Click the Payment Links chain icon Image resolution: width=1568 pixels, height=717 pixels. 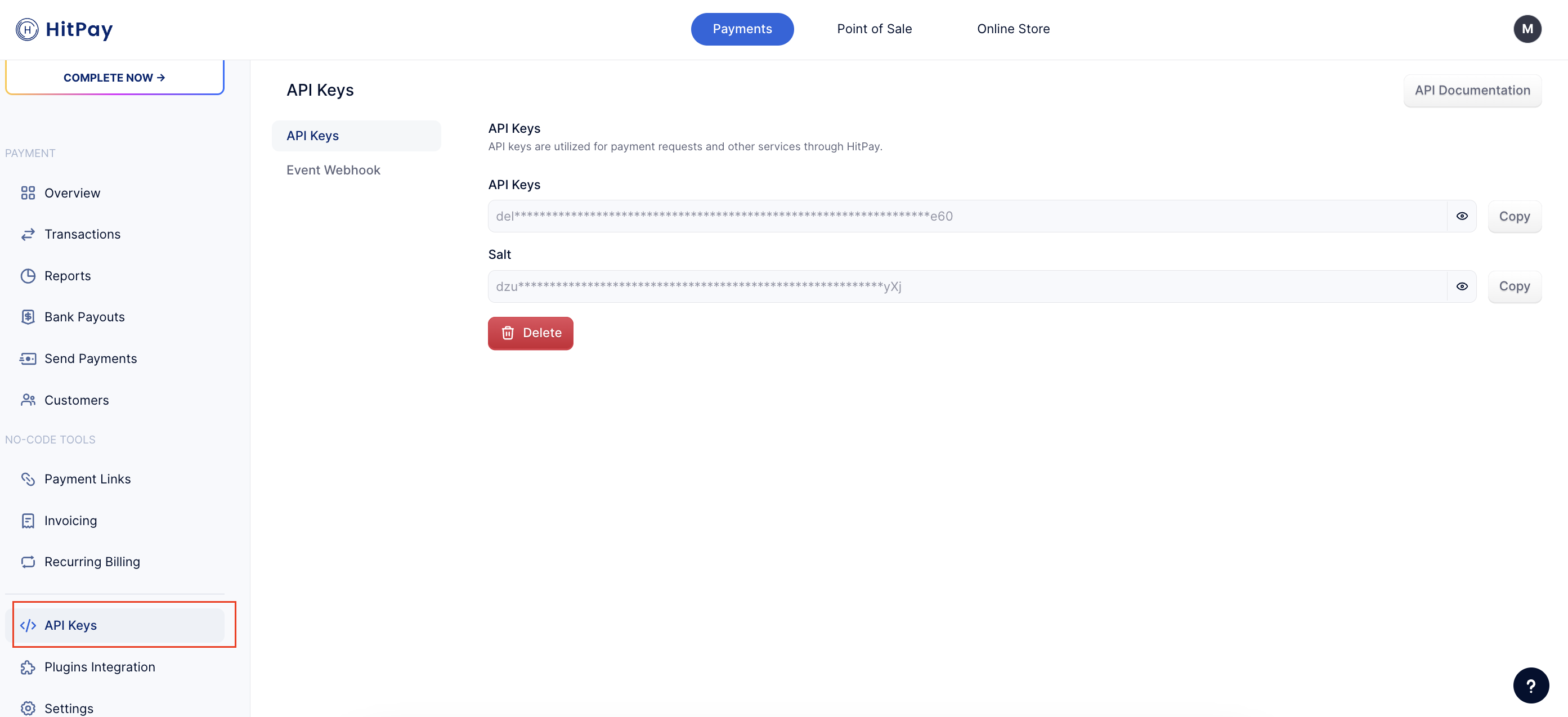28,479
